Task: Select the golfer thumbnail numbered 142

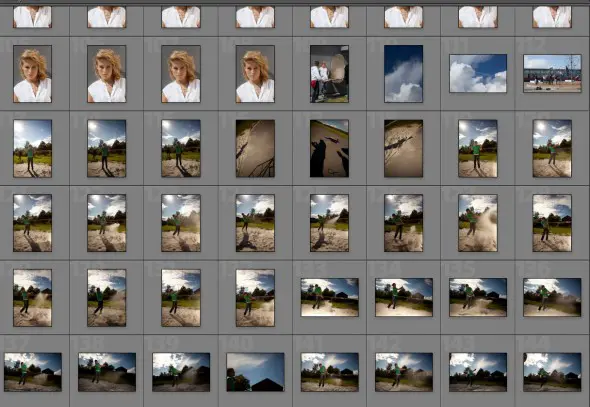Action: [x=403, y=372]
